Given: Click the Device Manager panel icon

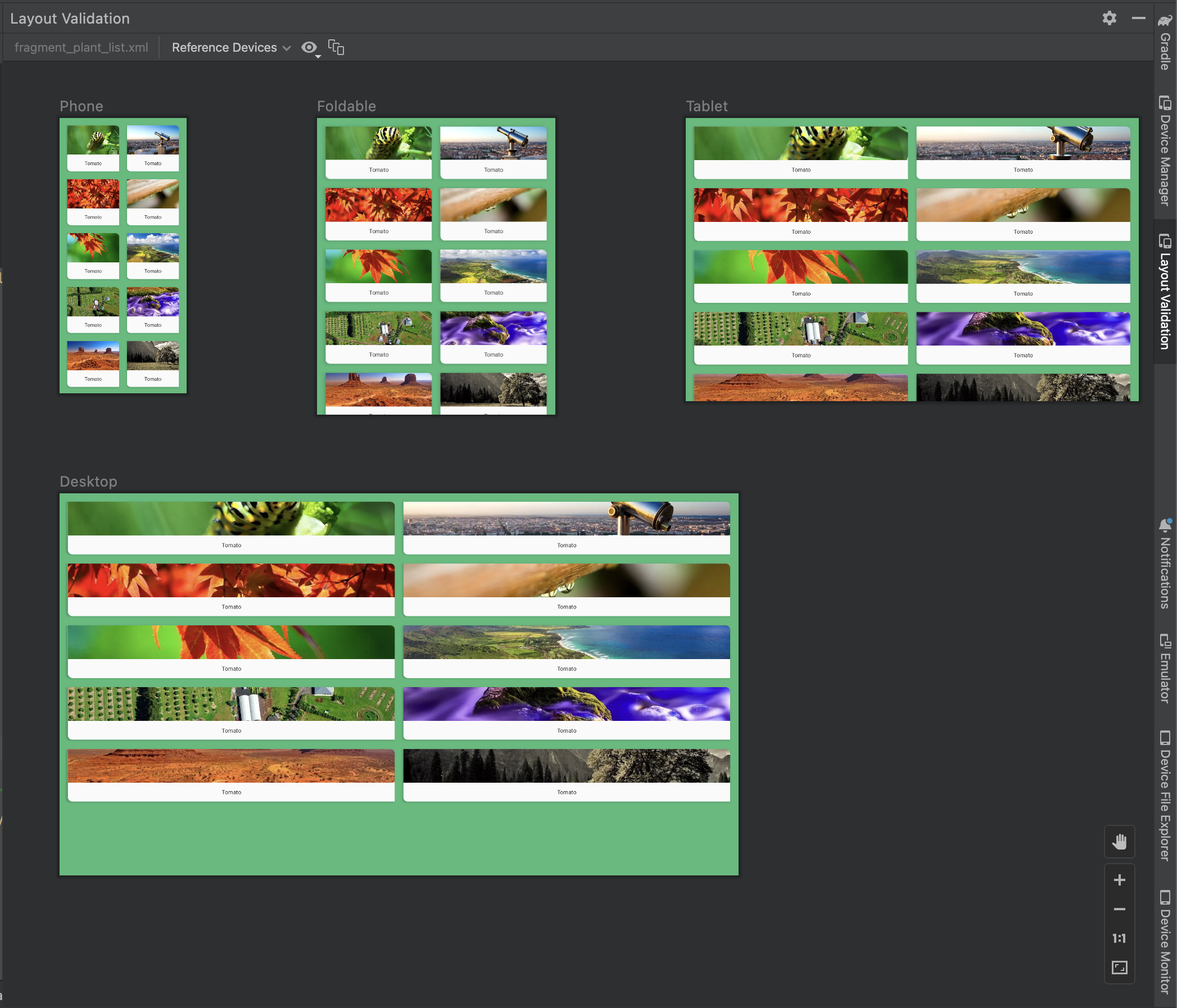Looking at the screenshot, I should (x=1163, y=155).
